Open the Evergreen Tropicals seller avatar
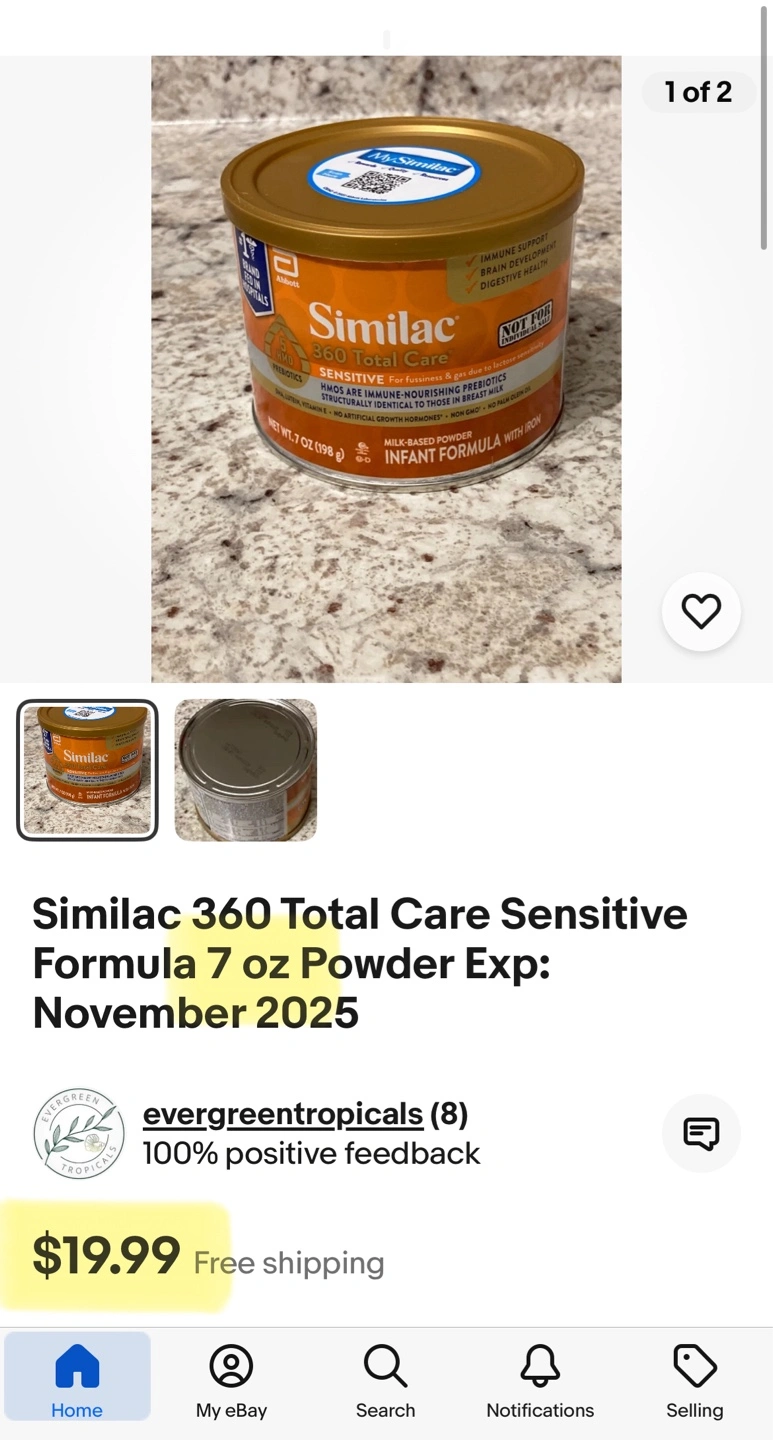This screenshot has width=773, height=1440. pyautogui.click(x=79, y=1133)
